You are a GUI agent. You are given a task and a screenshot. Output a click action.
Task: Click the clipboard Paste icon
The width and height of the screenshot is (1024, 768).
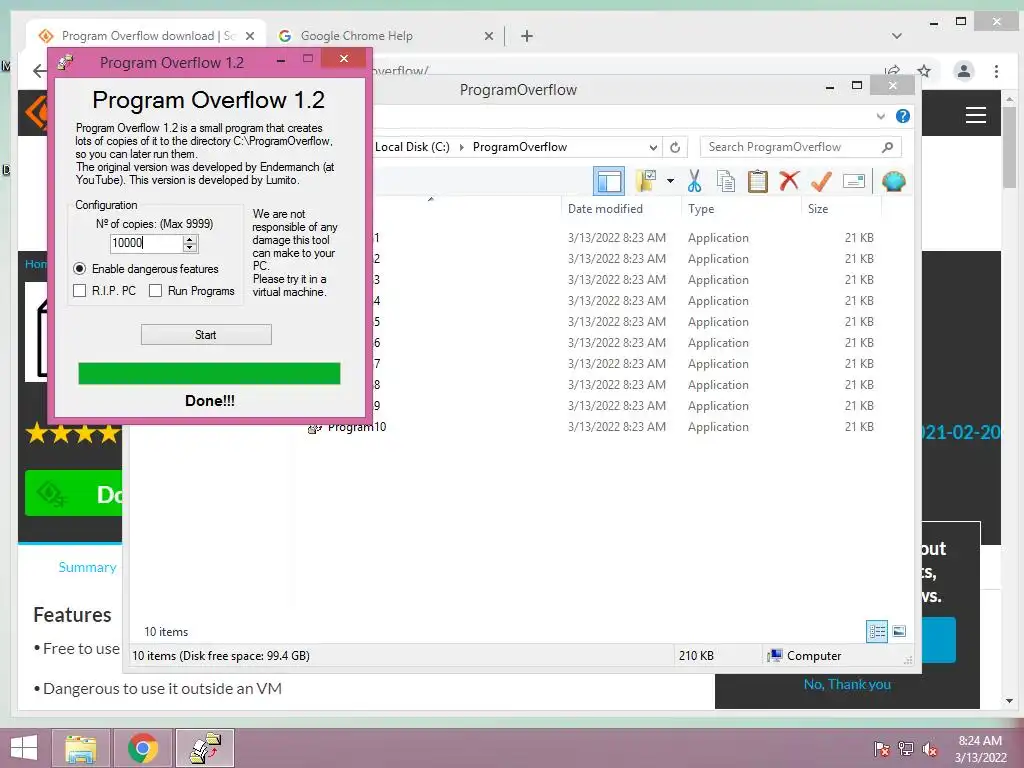pos(758,181)
